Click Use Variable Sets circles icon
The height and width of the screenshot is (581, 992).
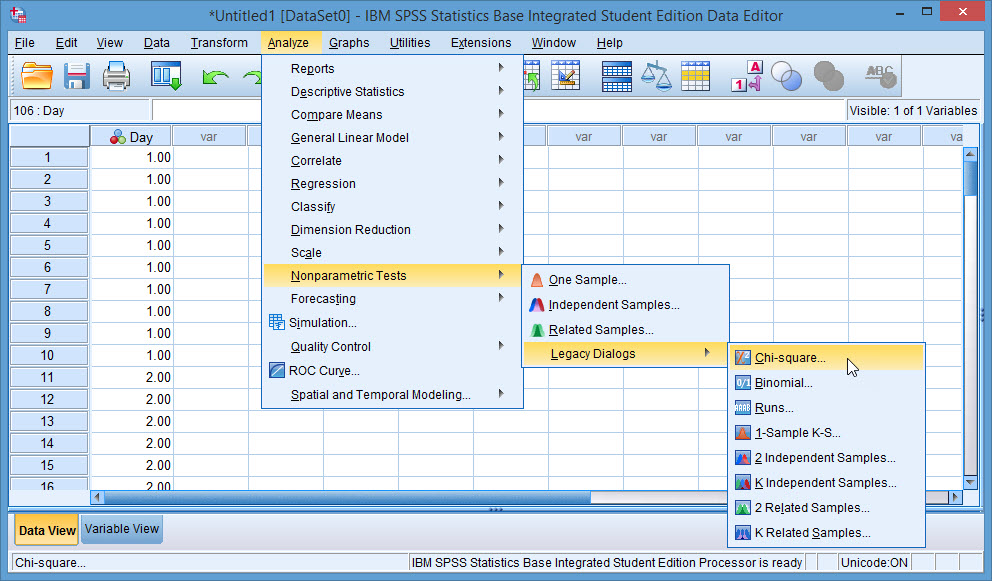coord(786,77)
